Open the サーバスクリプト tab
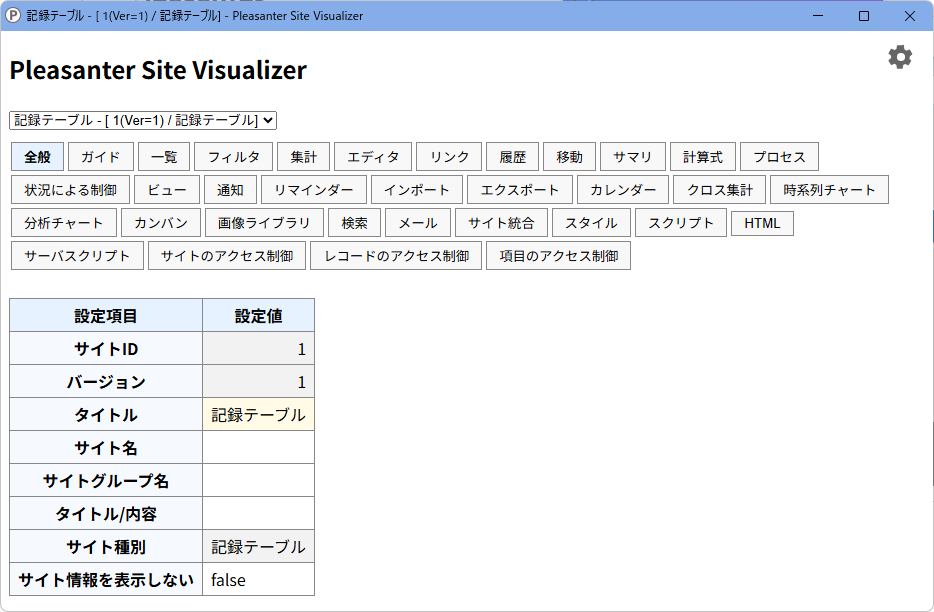Viewport: 934px width, 612px height. click(77, 256)
